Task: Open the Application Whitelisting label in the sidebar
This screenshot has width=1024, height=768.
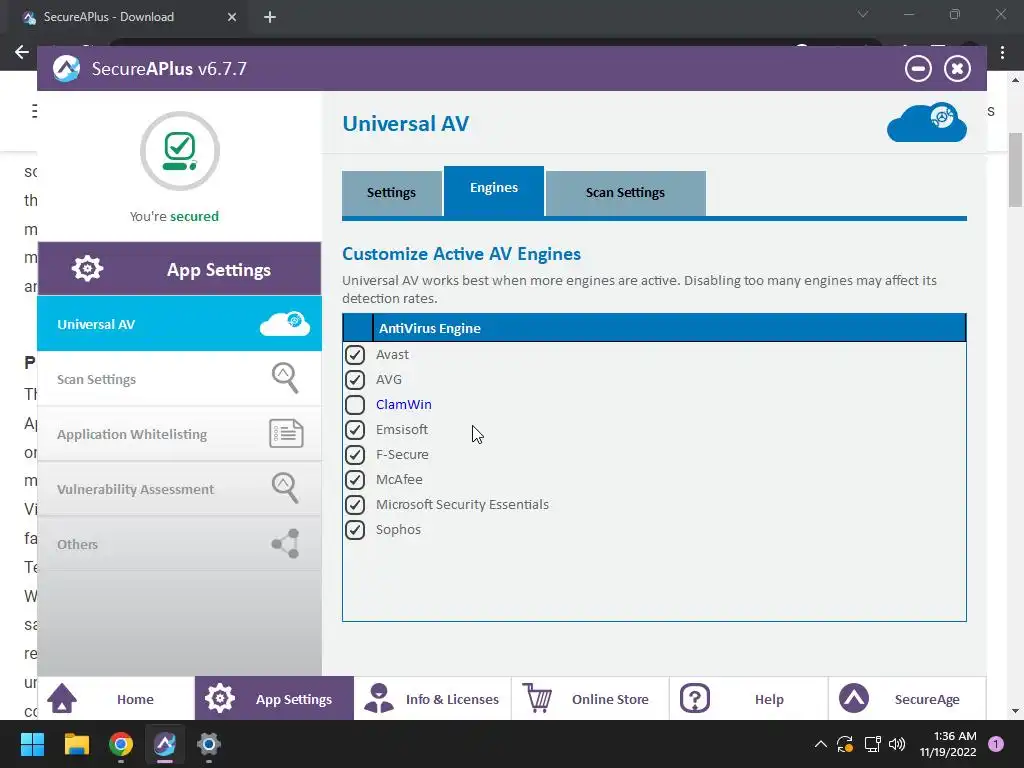Action: (x=132, y=434)
